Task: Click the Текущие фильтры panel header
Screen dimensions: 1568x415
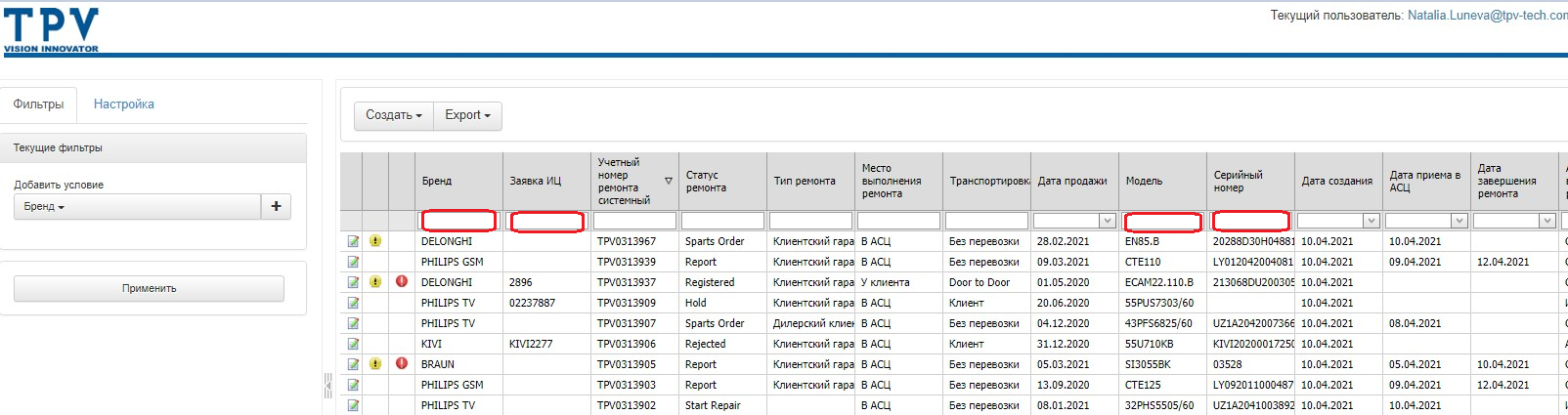Action: [153, 147]
